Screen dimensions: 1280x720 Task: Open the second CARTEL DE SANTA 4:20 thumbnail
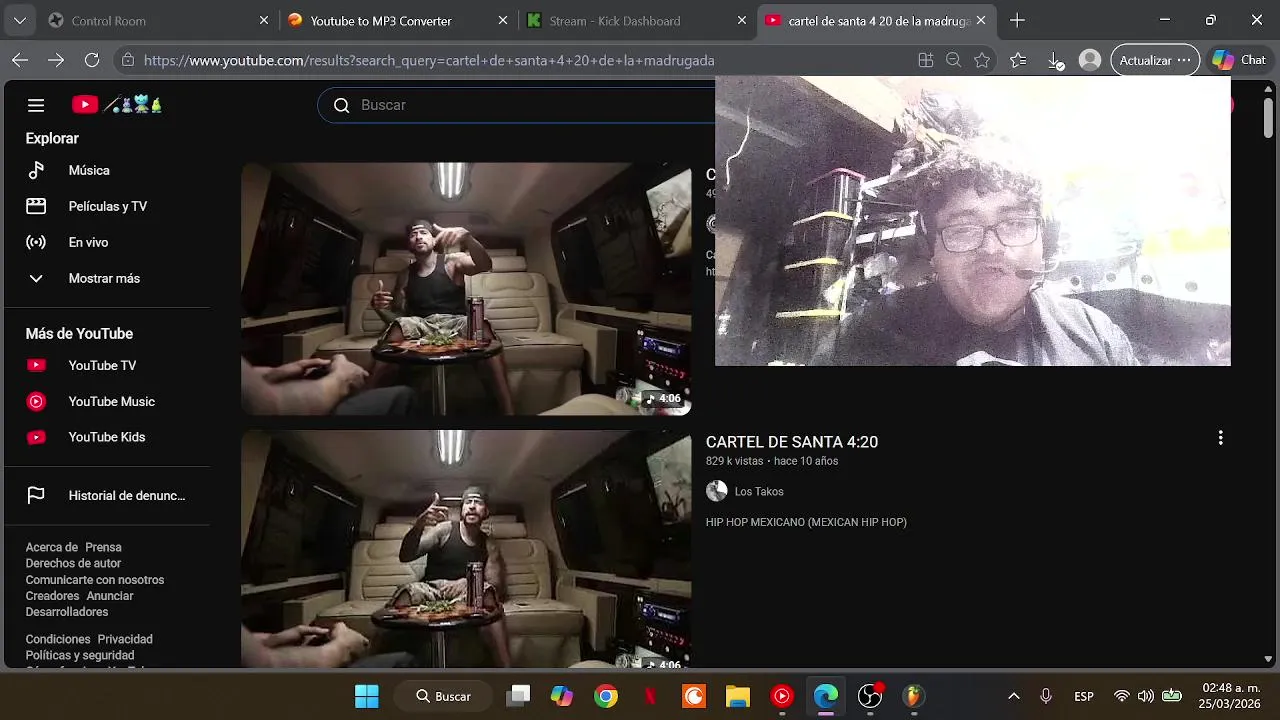466,549
